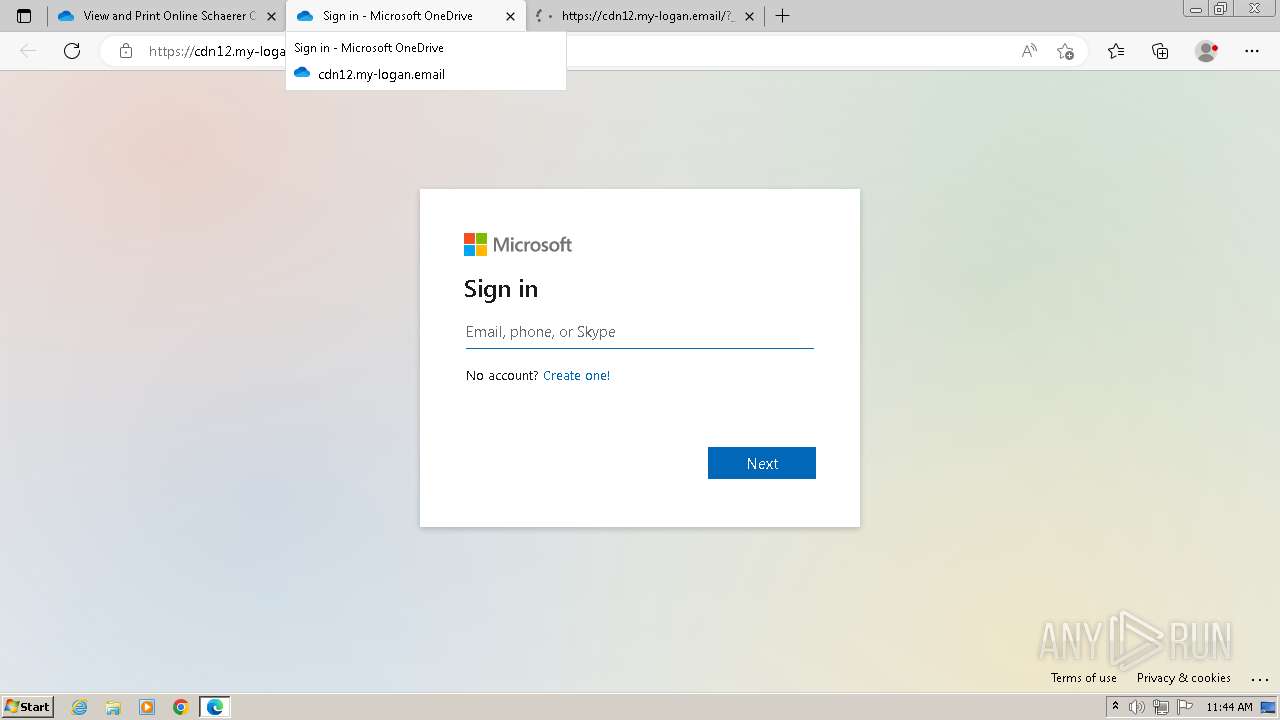
Task: Refresh the current page
Action: click(72, 51)
